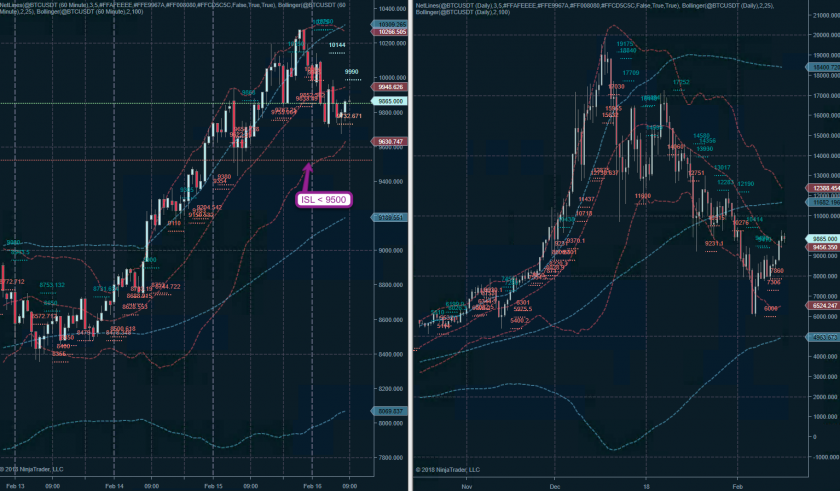840x491 pixels.
Task: Click the 12368.454 red marker on daily chart
Action: tap(823, 188)
